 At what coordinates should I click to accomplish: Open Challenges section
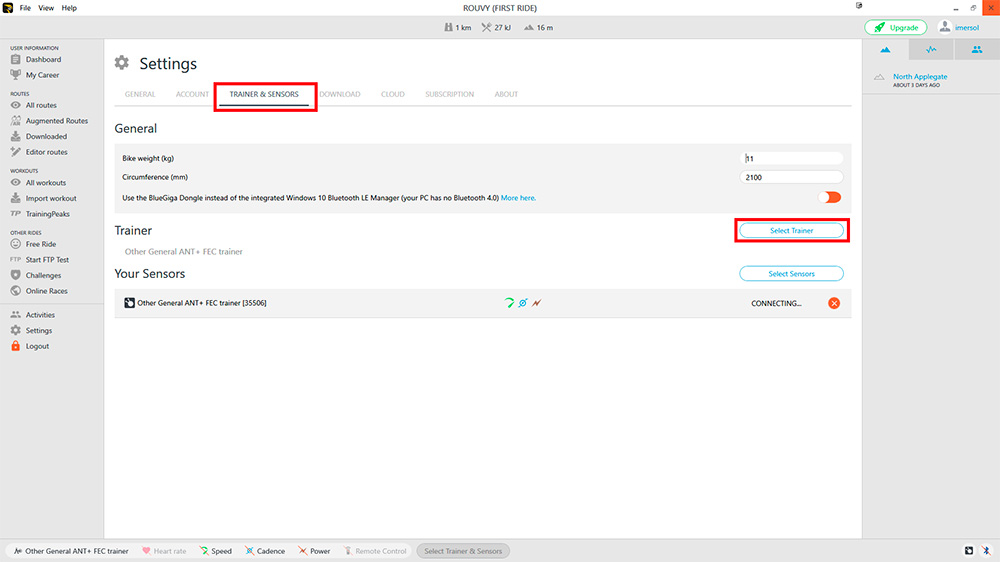pyautogui.click(x=36, y=276)
